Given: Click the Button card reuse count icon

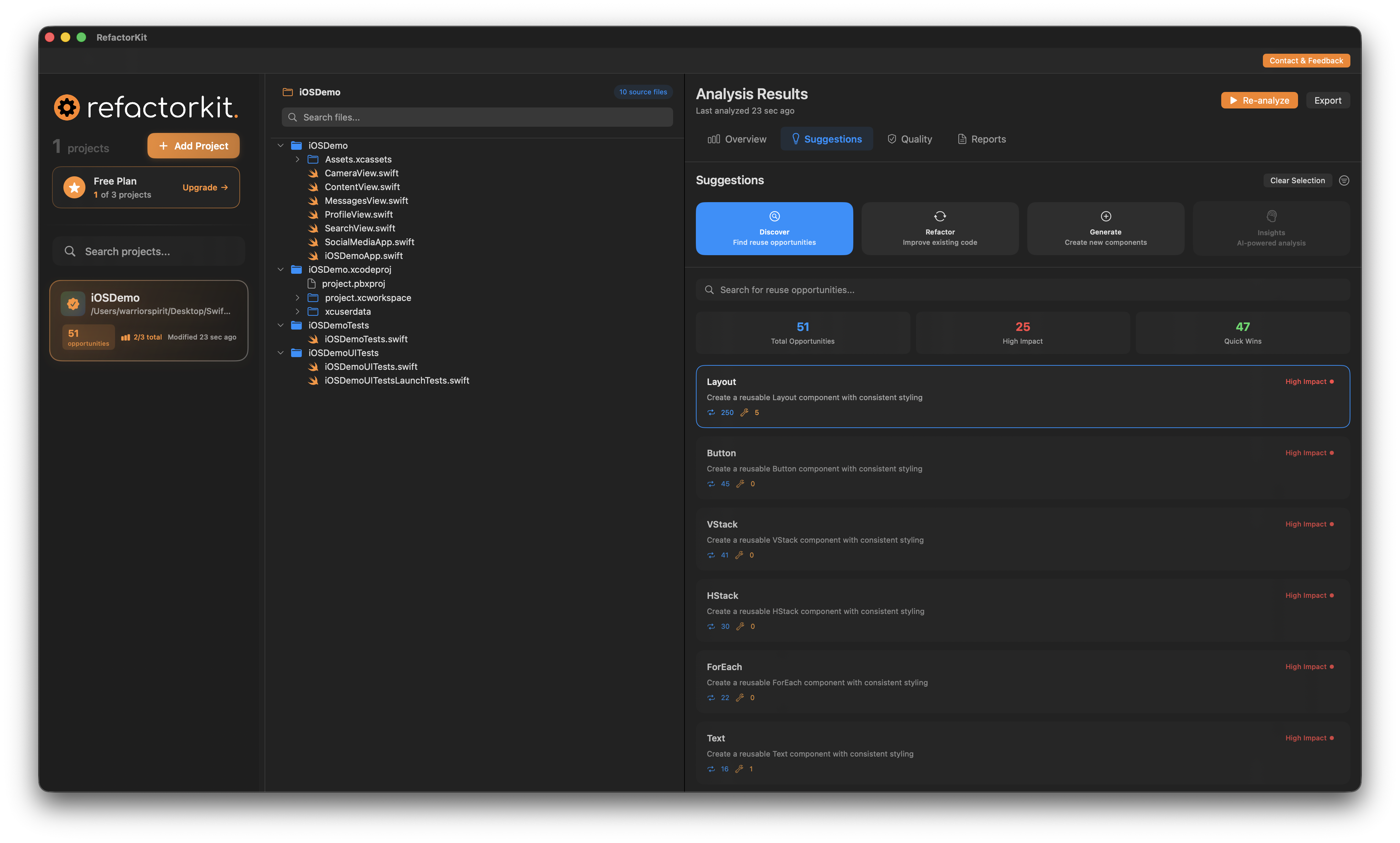Looking at the screenshot, I should [x=711, y=484].
